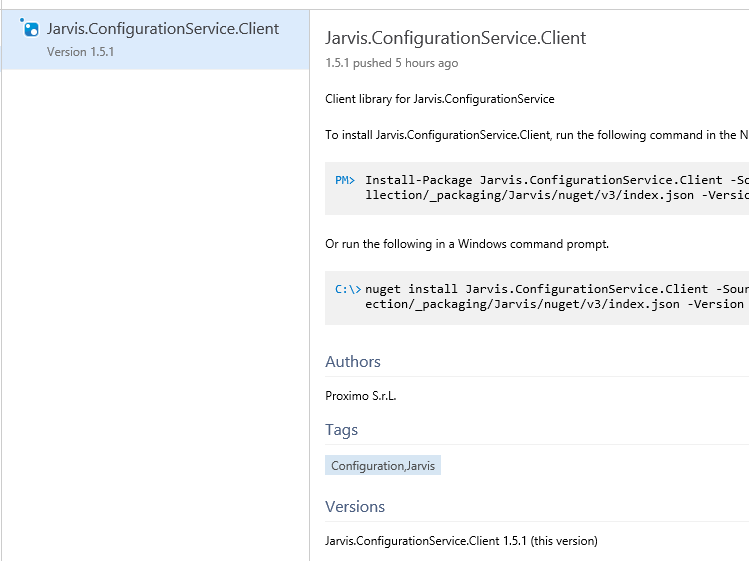Click the Jarvis.ConfigurationService.Client title in details pane
The image size is (749, 561).
click(x=455, y=38)
